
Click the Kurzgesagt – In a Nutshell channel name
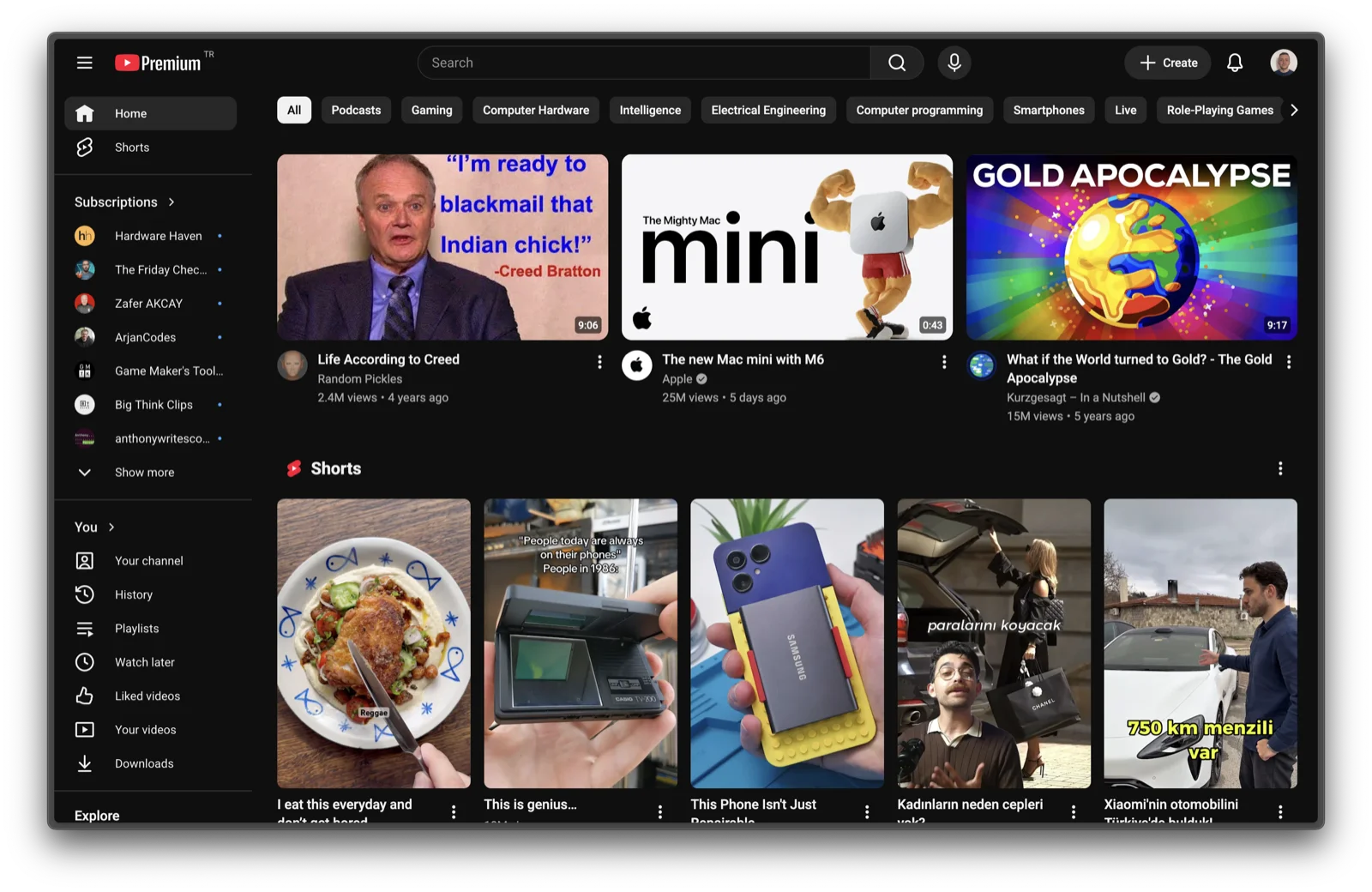(x=1075, y=397)
